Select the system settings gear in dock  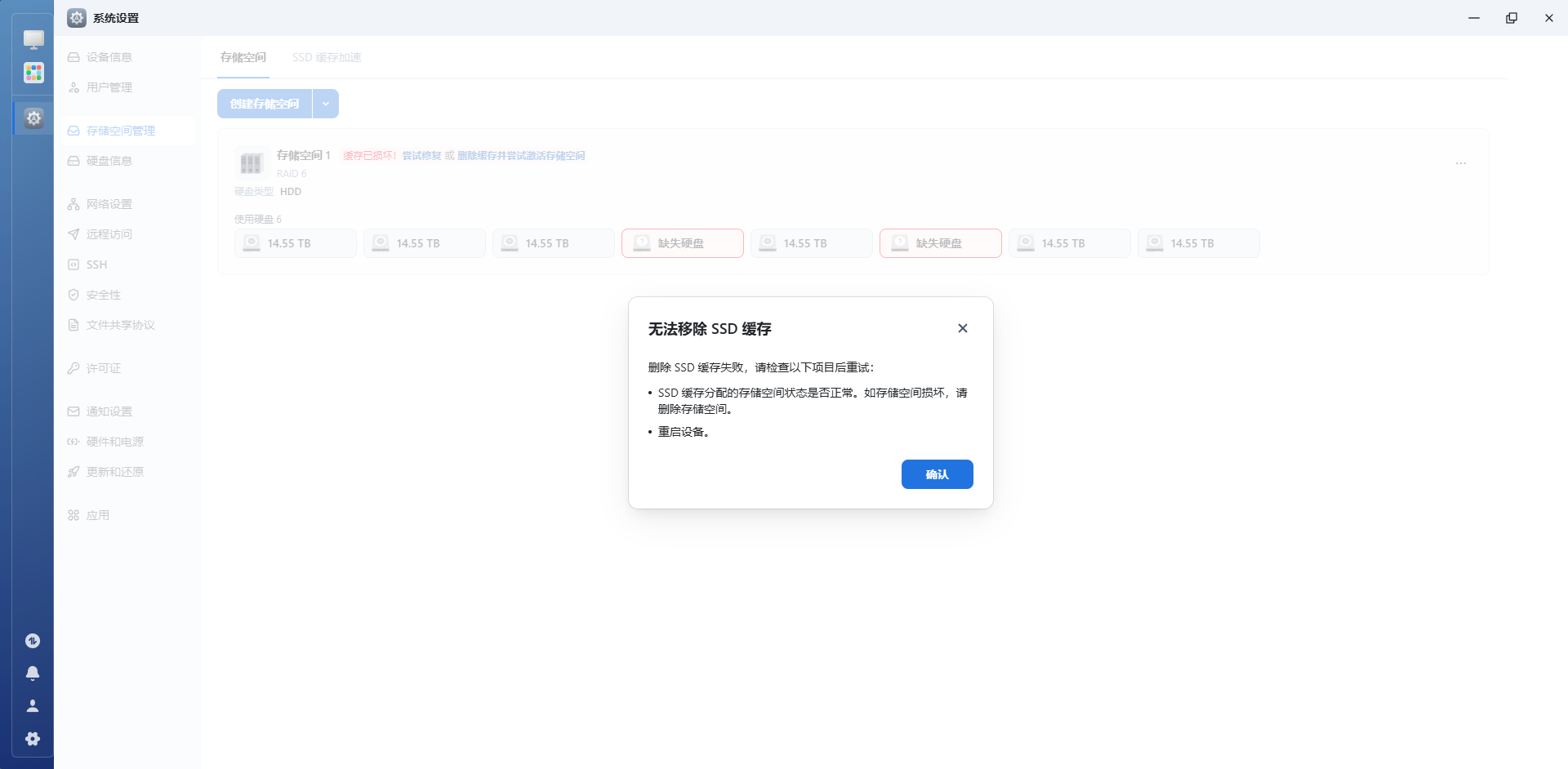(33, 118)
